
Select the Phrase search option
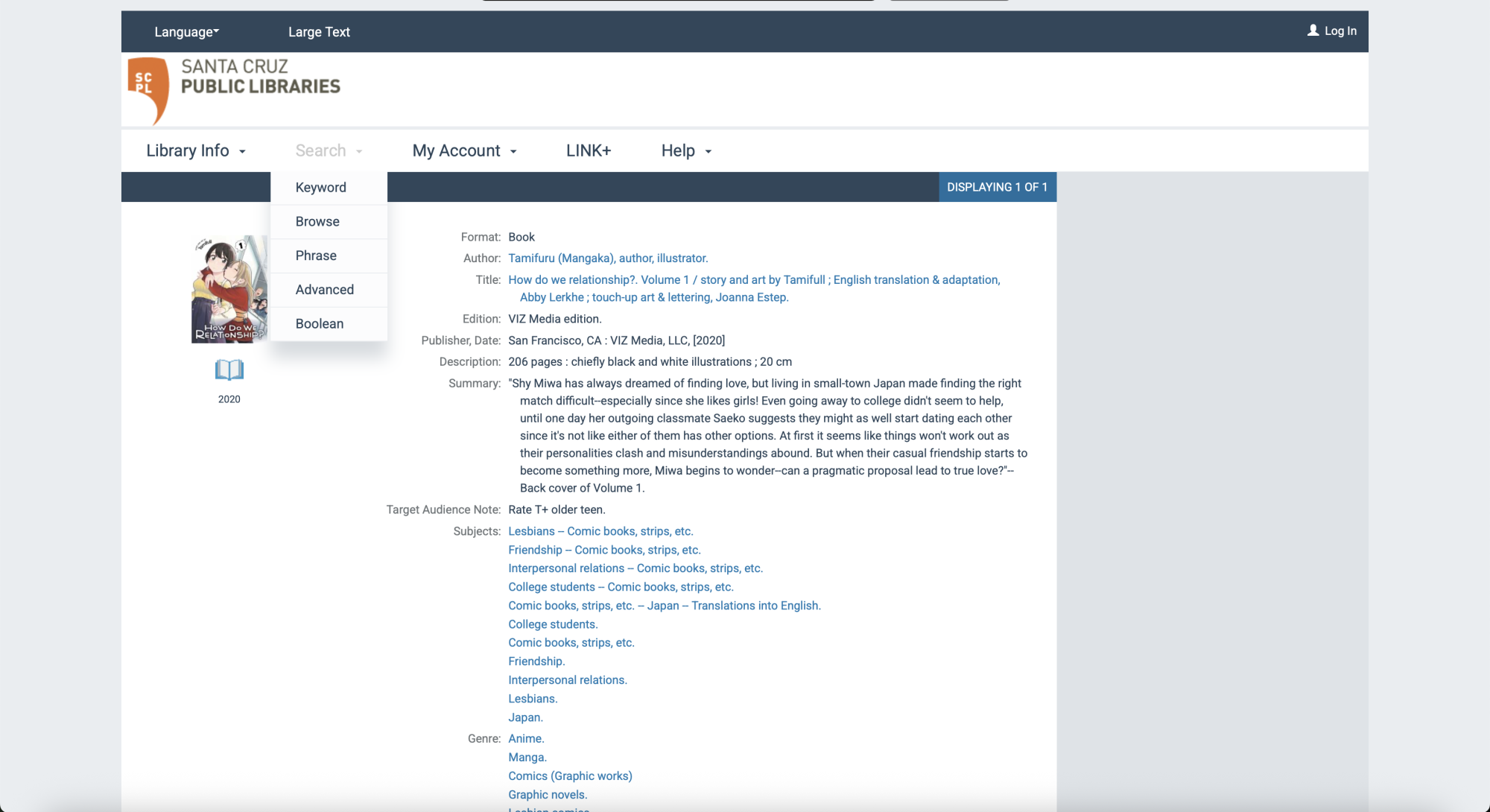click(x=315, y=255)
